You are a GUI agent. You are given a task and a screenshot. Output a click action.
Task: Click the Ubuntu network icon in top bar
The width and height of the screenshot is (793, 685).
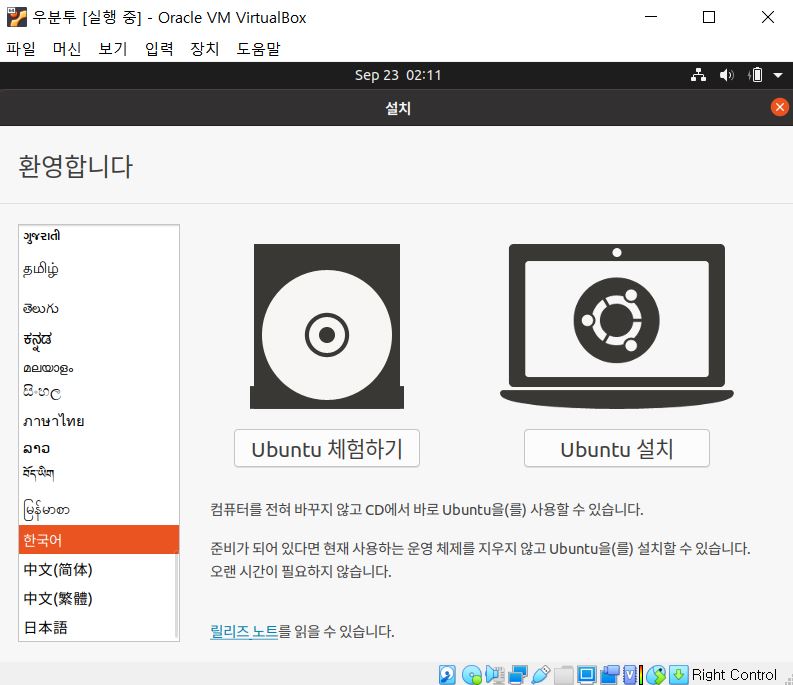[x=698, y=75]
